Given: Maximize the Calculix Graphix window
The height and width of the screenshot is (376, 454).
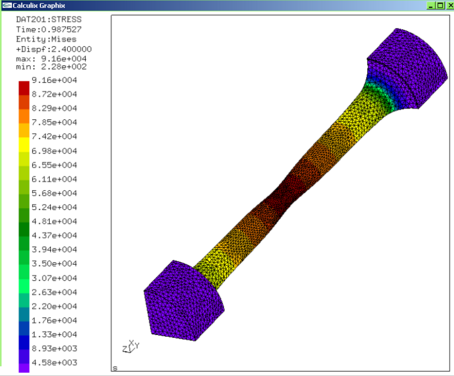Looking at the screenshot, I should [x=440, y=5].
